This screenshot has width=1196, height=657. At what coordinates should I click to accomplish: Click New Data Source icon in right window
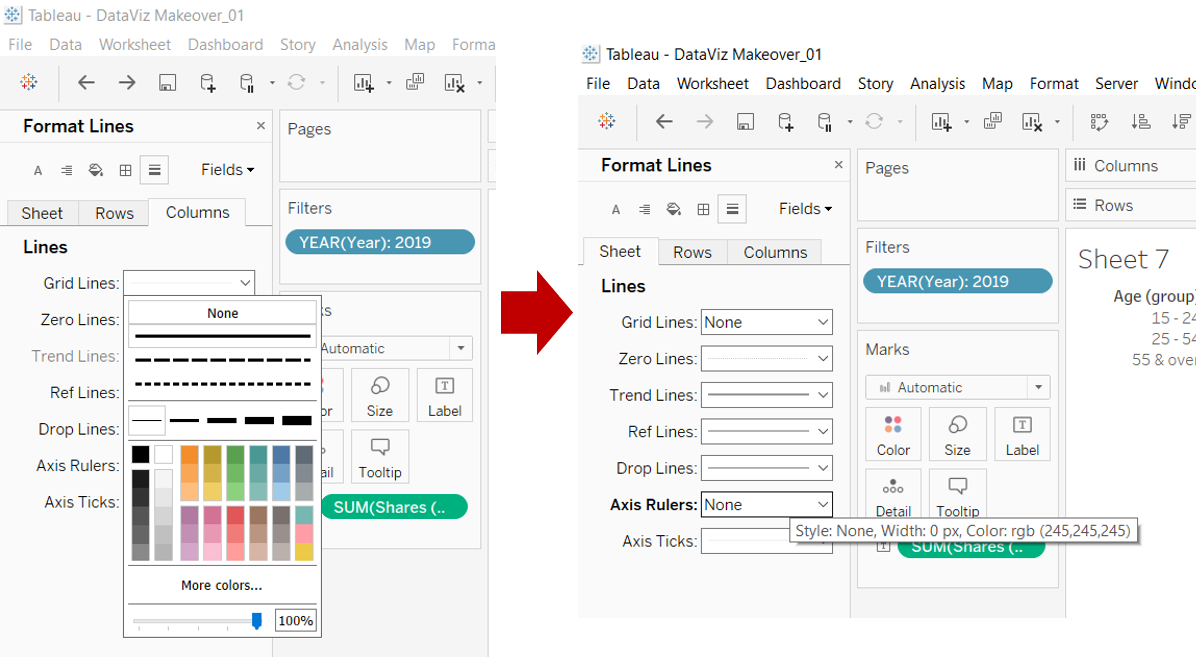(786, 122)
